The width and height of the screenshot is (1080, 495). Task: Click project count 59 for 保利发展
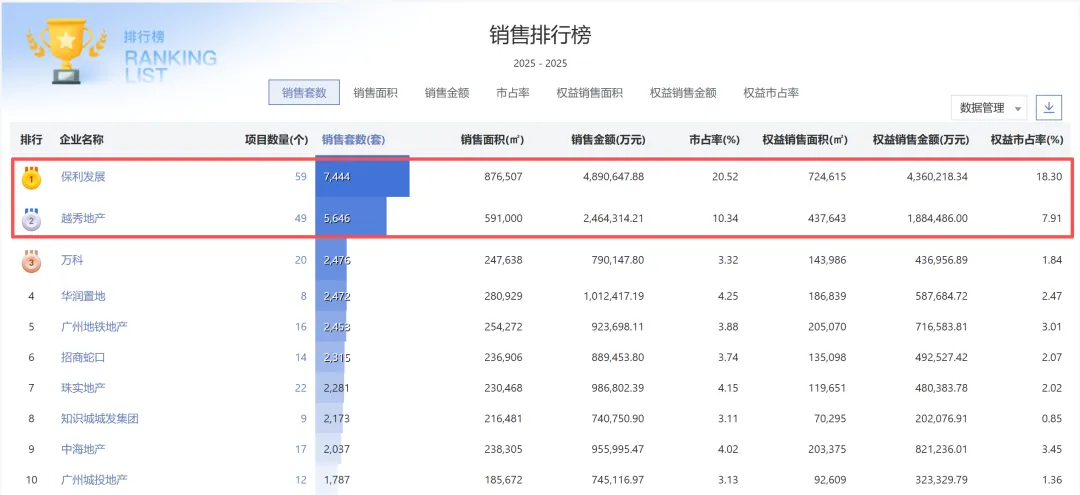300,177
